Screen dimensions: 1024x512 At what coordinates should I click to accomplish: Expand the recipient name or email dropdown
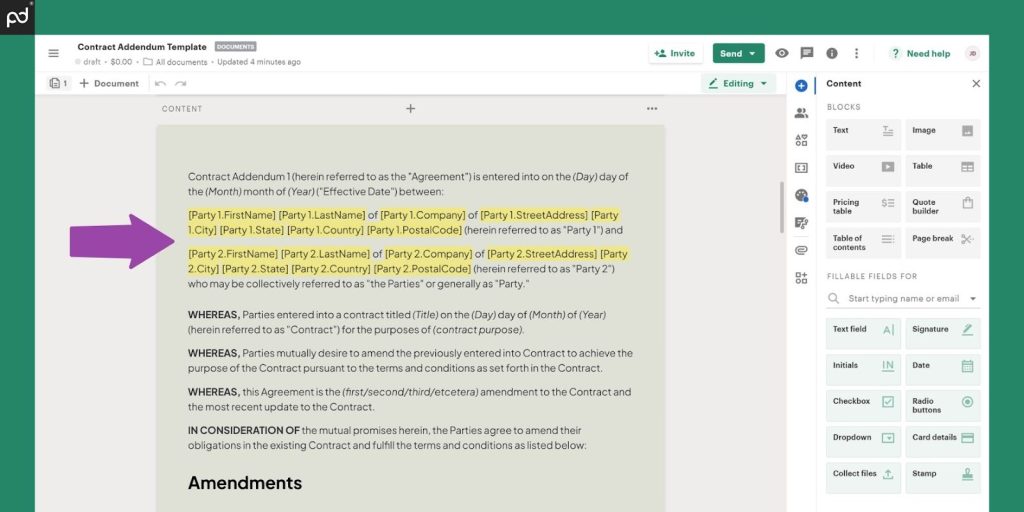[x=972, y=299]
